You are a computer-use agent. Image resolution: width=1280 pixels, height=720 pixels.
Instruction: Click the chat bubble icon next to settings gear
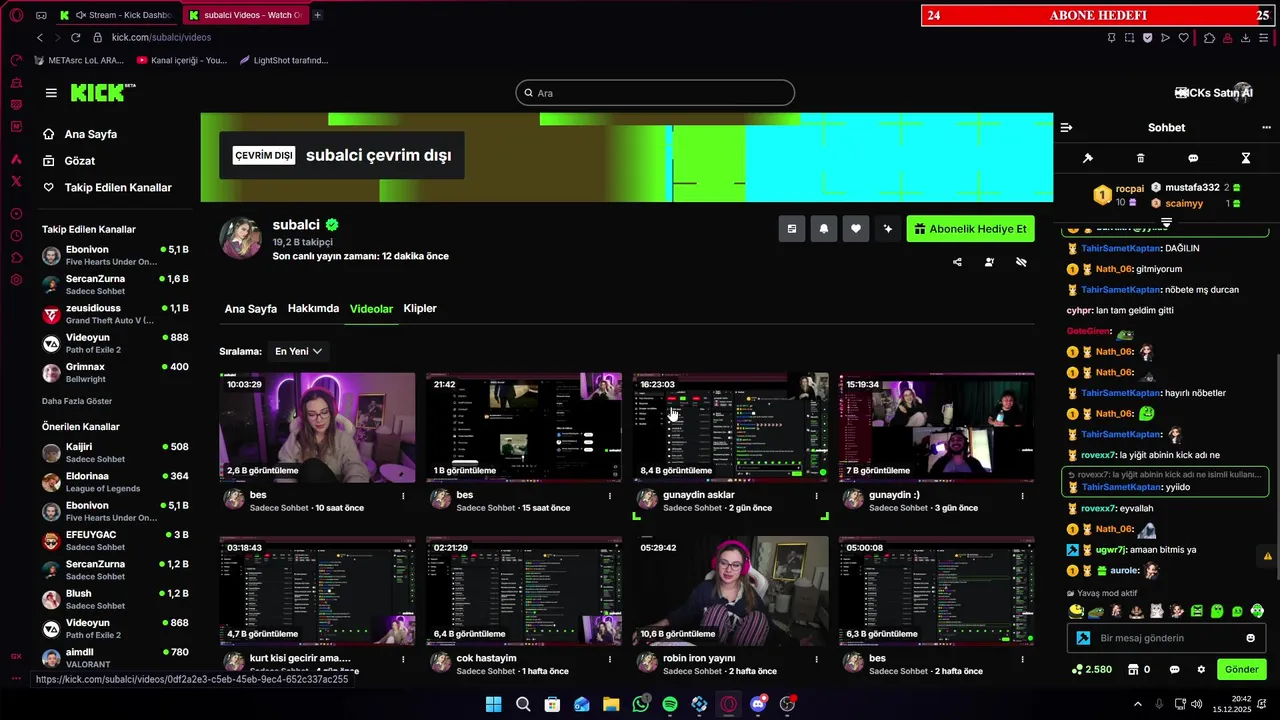[x=1175, y=670]
